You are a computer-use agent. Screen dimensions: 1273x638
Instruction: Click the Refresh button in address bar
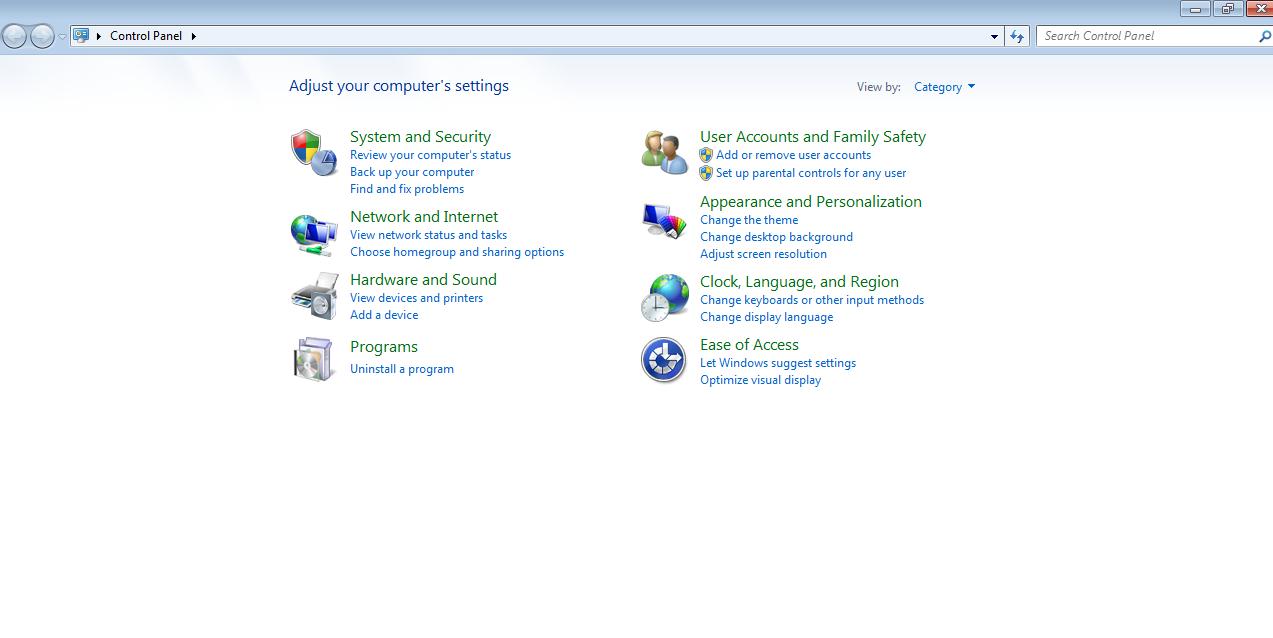[1016, 35]
